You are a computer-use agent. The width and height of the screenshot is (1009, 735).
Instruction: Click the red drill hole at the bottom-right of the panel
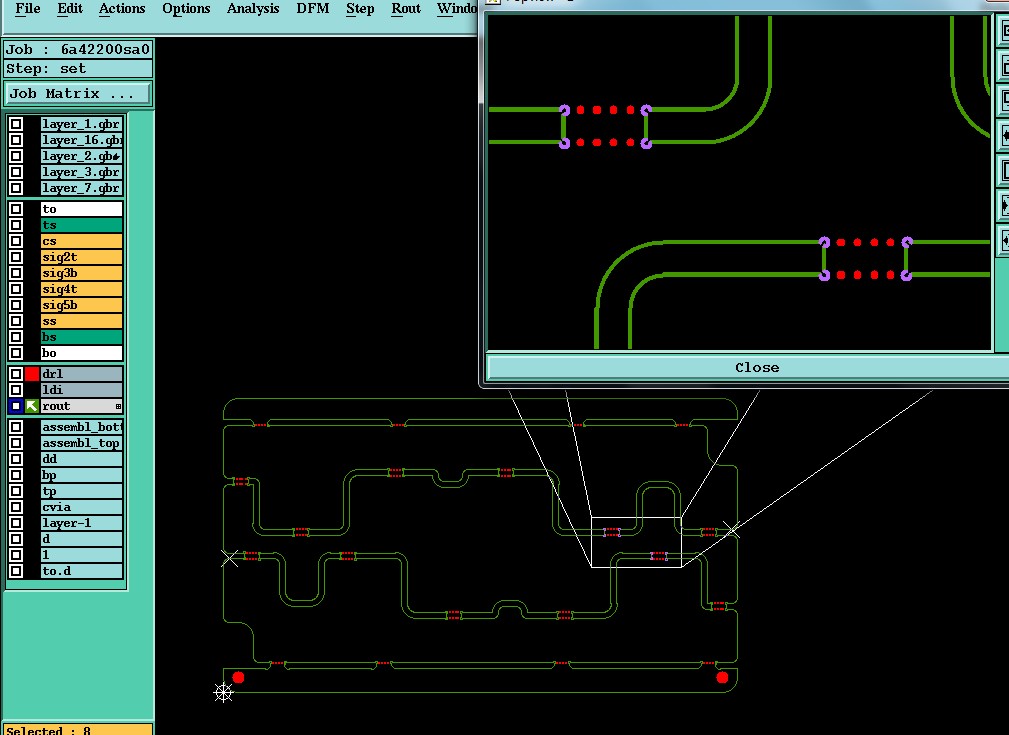tap(722, 677)
